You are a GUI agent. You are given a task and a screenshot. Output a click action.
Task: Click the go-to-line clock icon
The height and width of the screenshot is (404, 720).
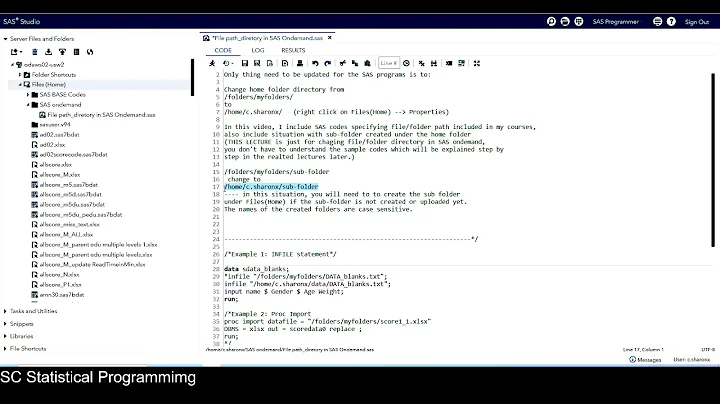(x=406, y=63)
